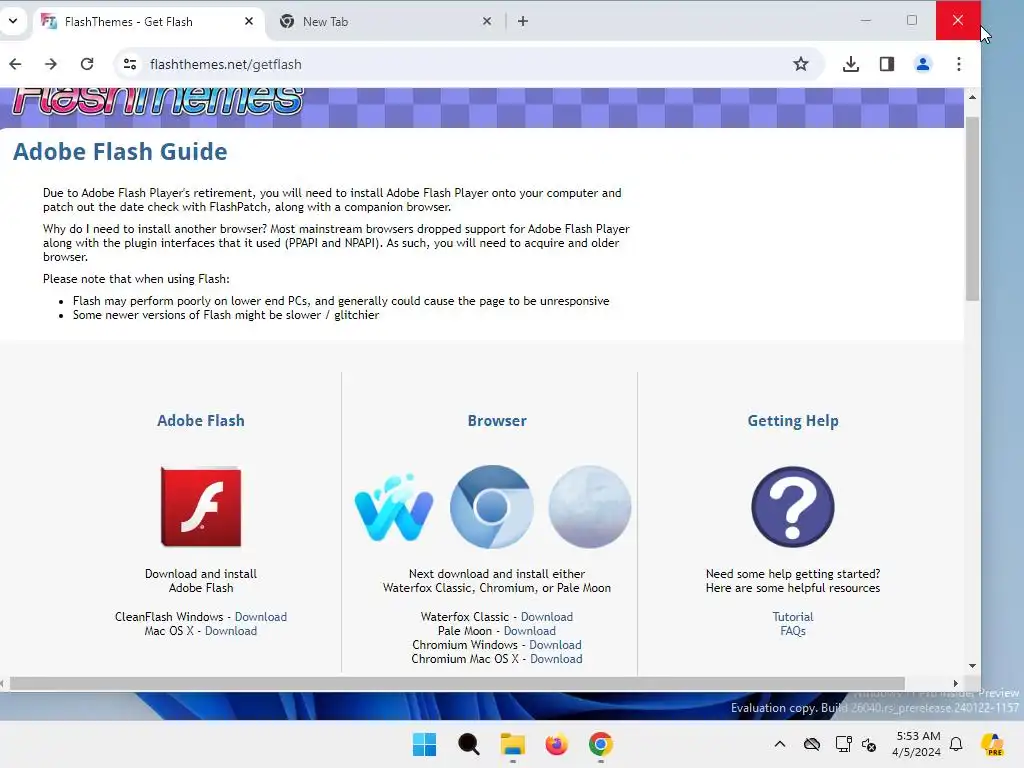
Task: Open the tab search chevron
Action: (x=12, y=21)
